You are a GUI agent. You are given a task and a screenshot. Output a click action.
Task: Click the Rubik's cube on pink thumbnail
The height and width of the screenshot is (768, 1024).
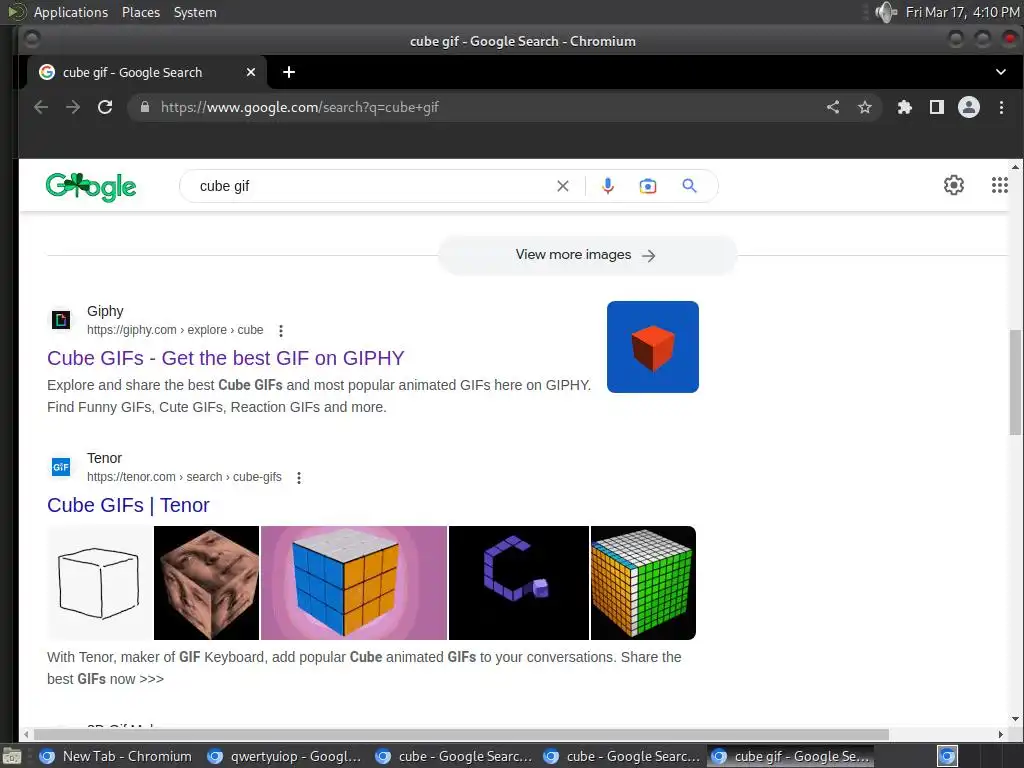click(354, 583)
